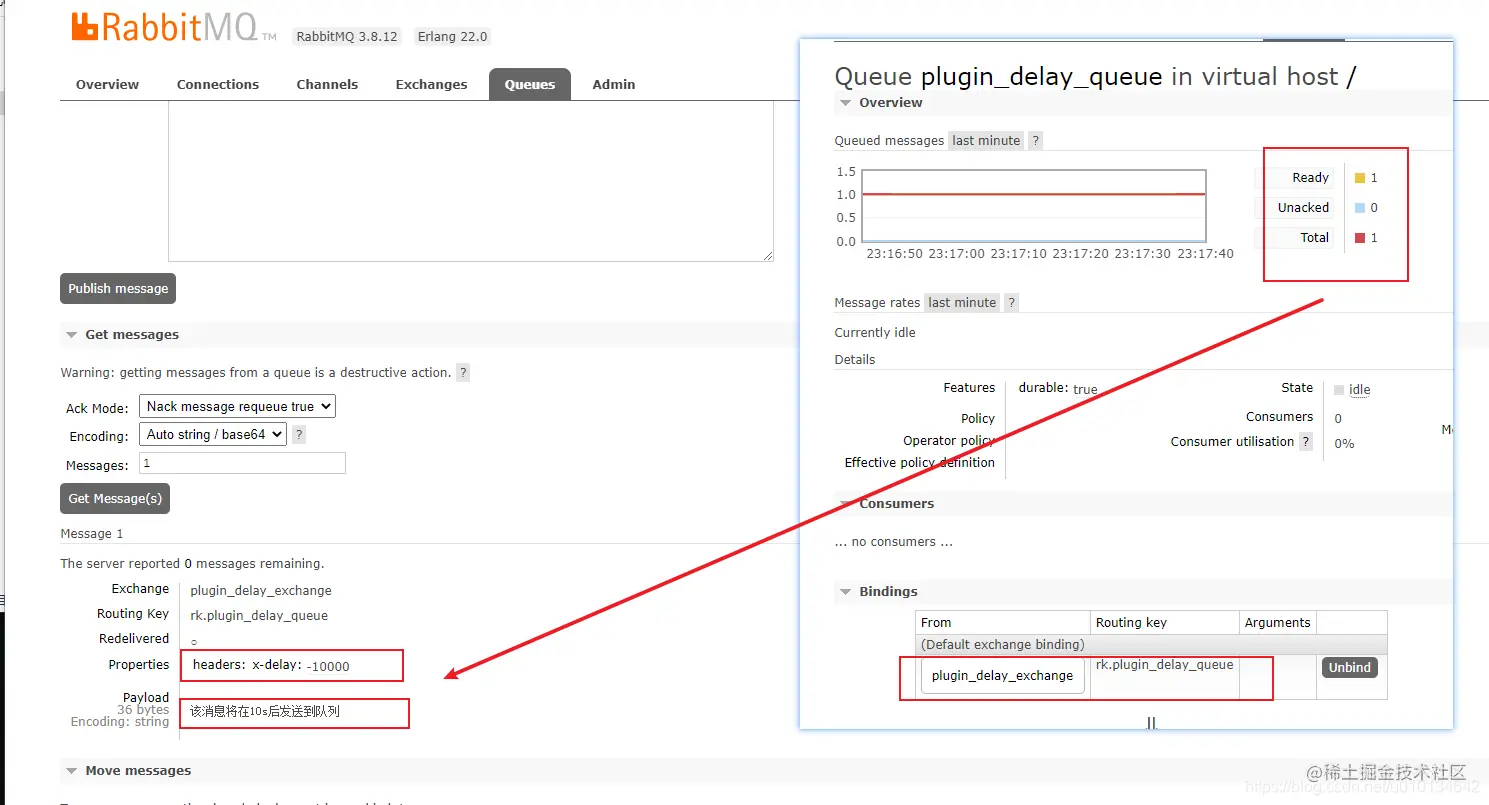Click inside the message payload textarea
Image resolution: width=1489 pixels, height=805 pixels.
point(470,181)
